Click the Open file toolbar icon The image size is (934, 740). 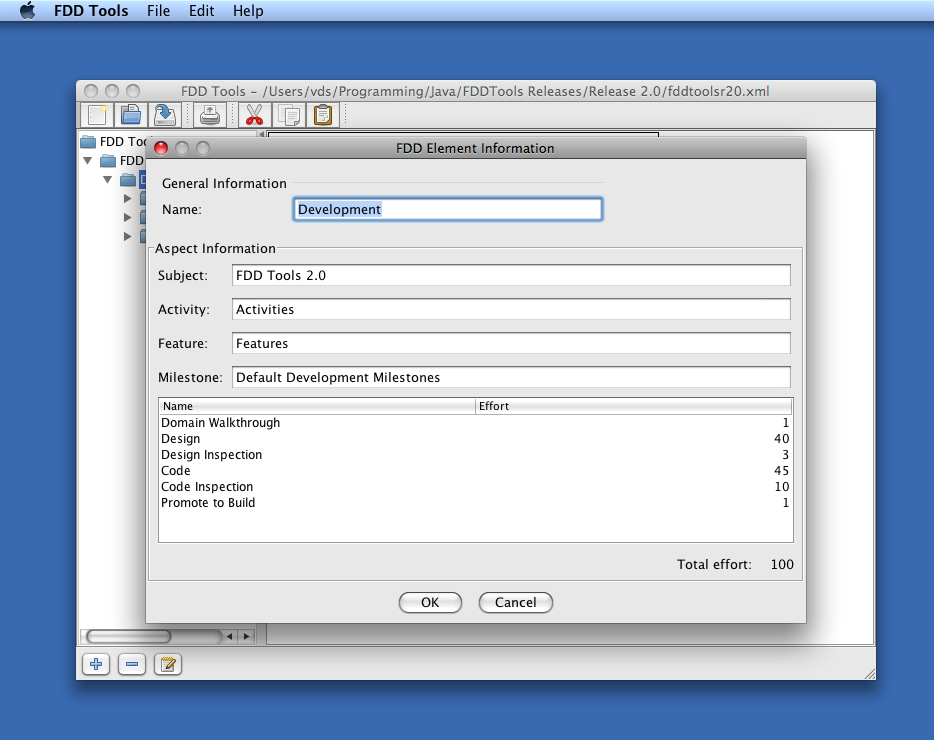coord(130,115)
